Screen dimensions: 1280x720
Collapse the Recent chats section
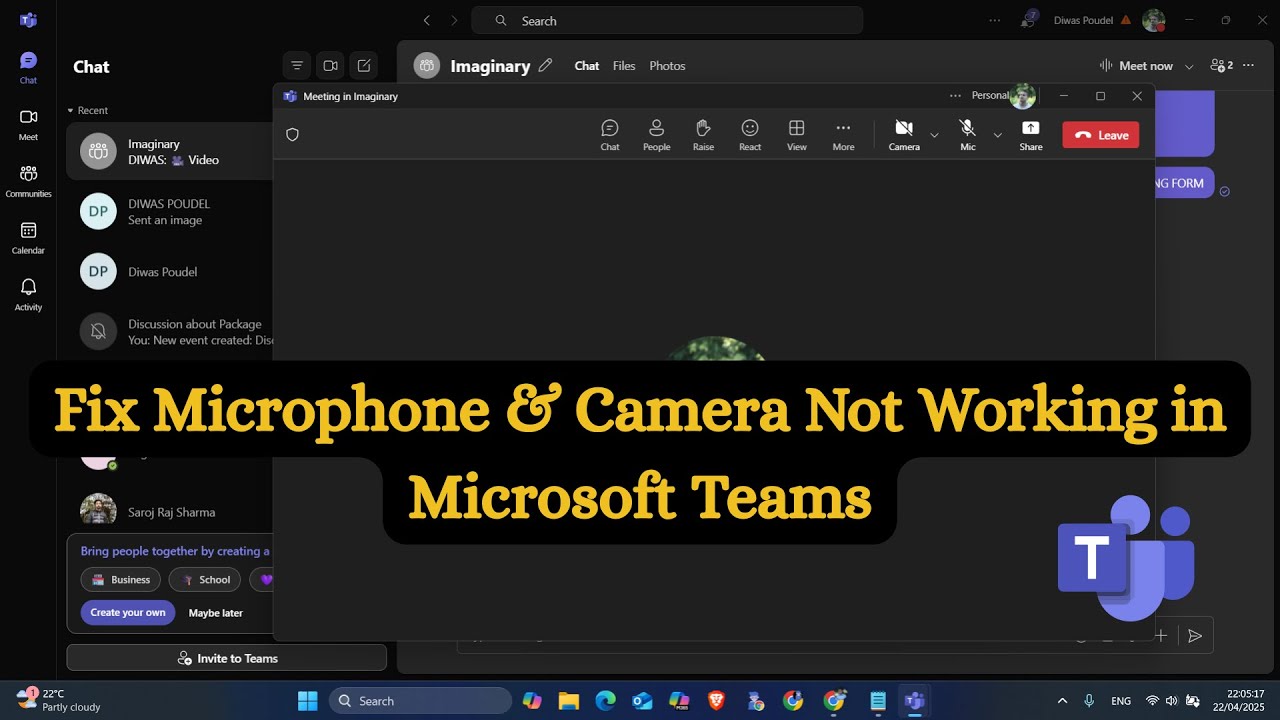tap(88, 110)
